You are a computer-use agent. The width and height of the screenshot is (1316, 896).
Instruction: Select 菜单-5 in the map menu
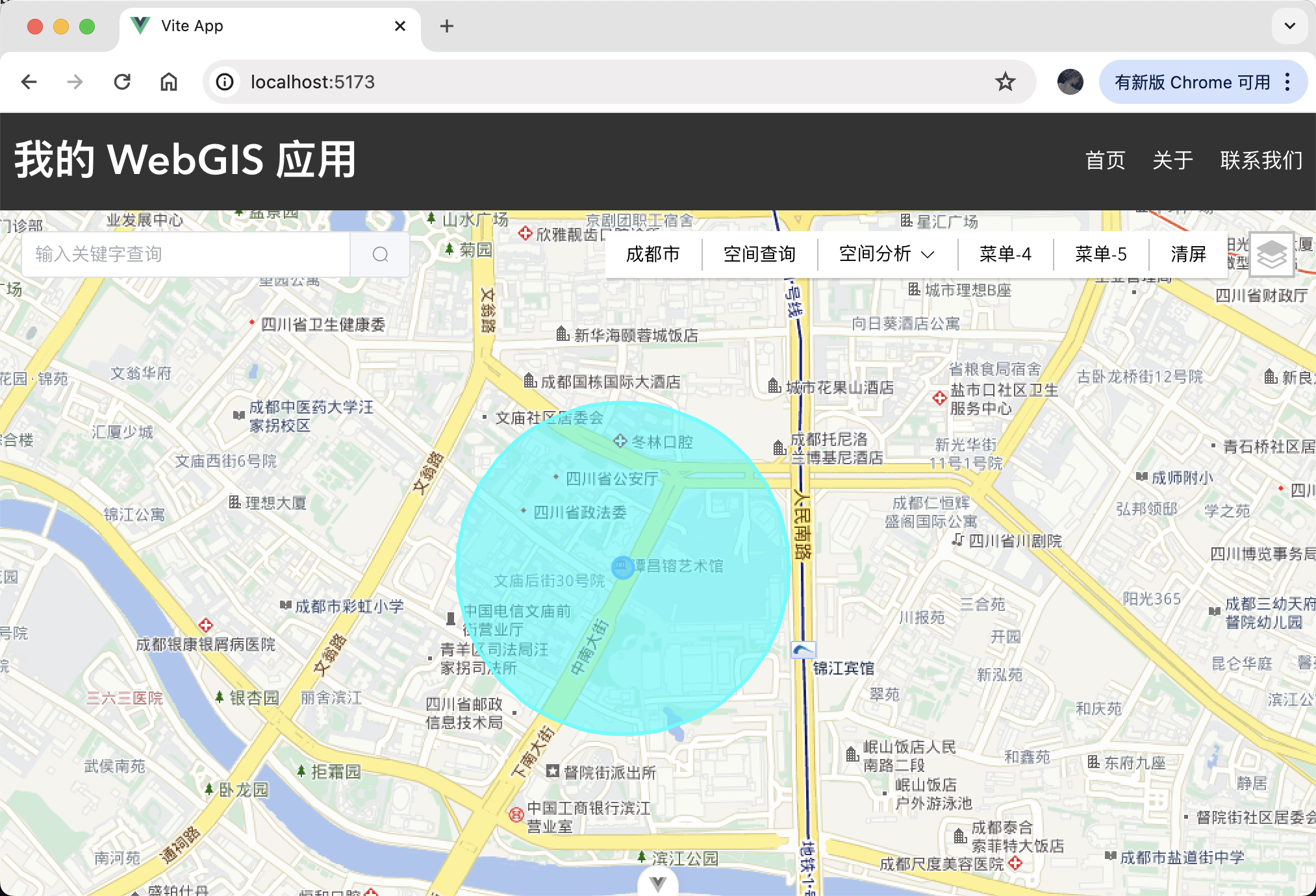tap(1100, 254)
